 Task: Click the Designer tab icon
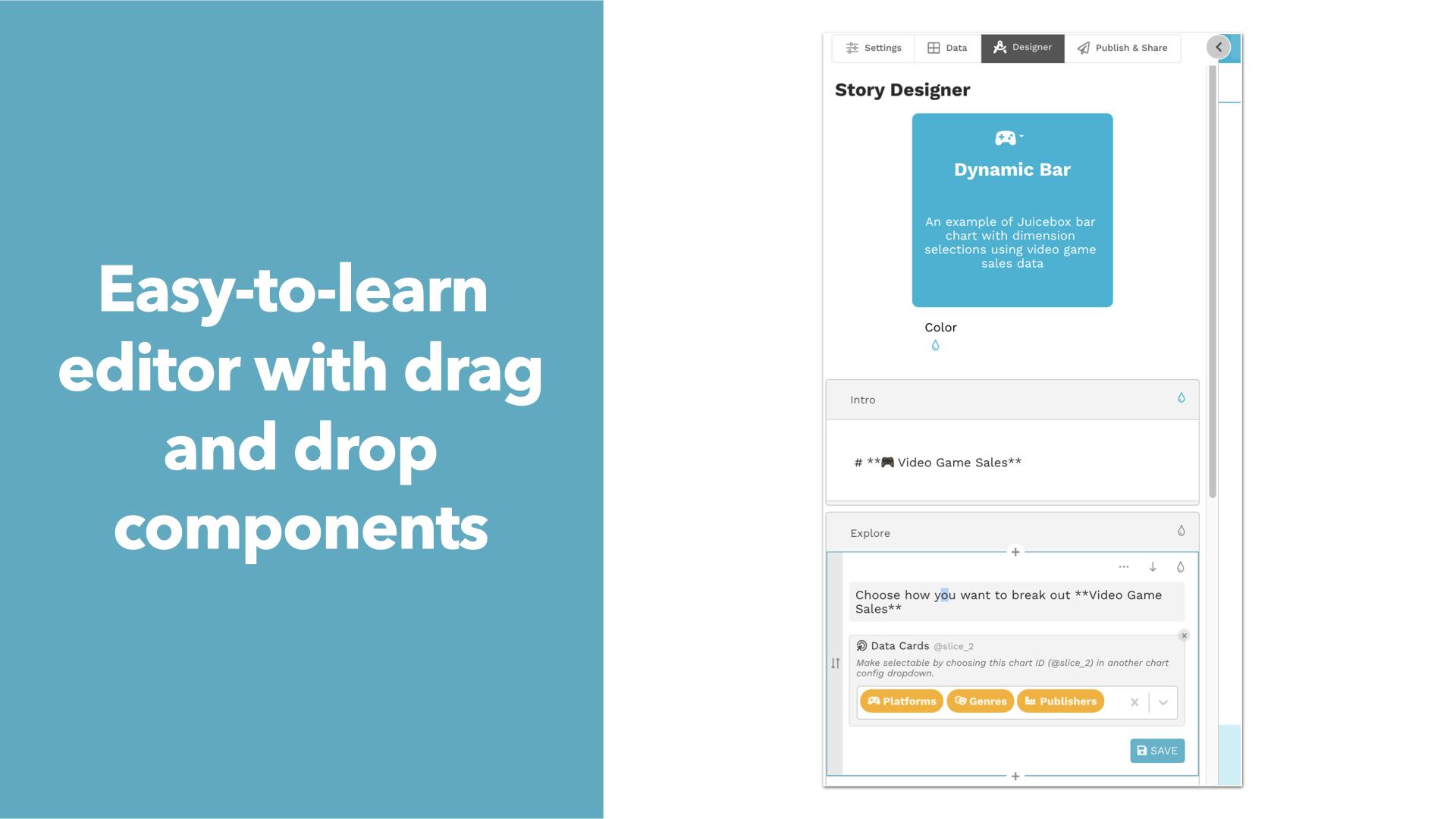[x=999, y=48]
